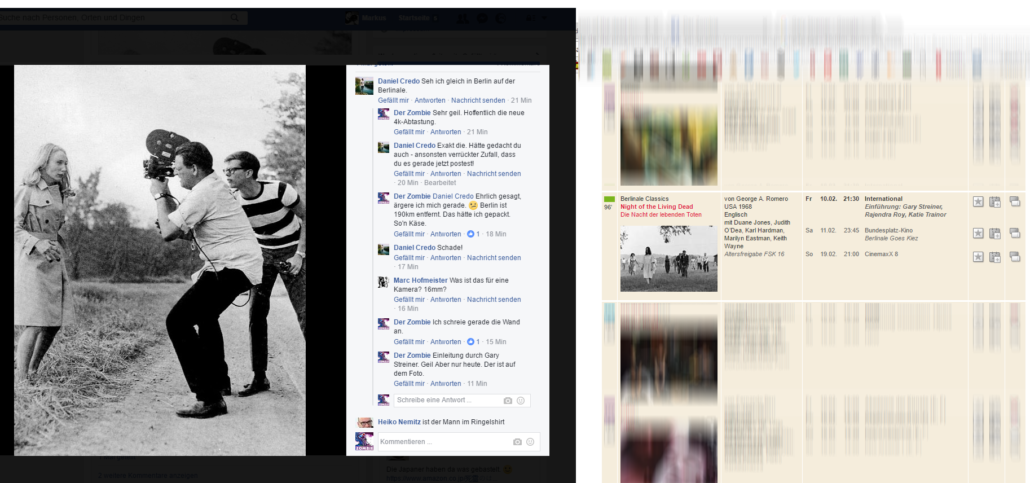1030x483 pixels.
Task: Open windows icon for CinemaxX 8 screening
Action: (1014, 256)
